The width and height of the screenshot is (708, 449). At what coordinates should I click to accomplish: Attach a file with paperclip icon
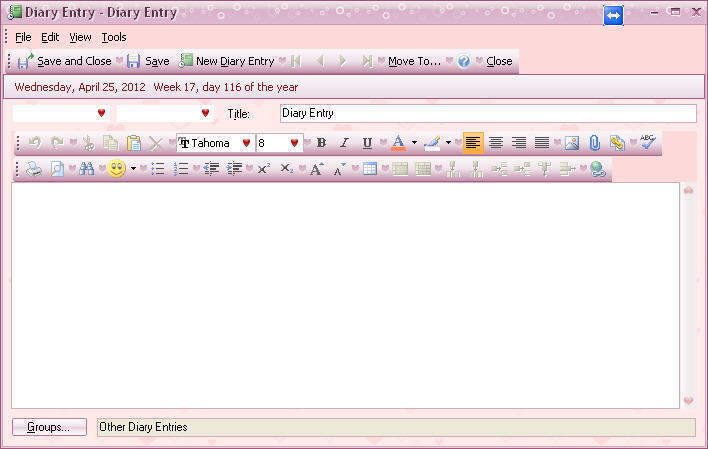(595, 143)
